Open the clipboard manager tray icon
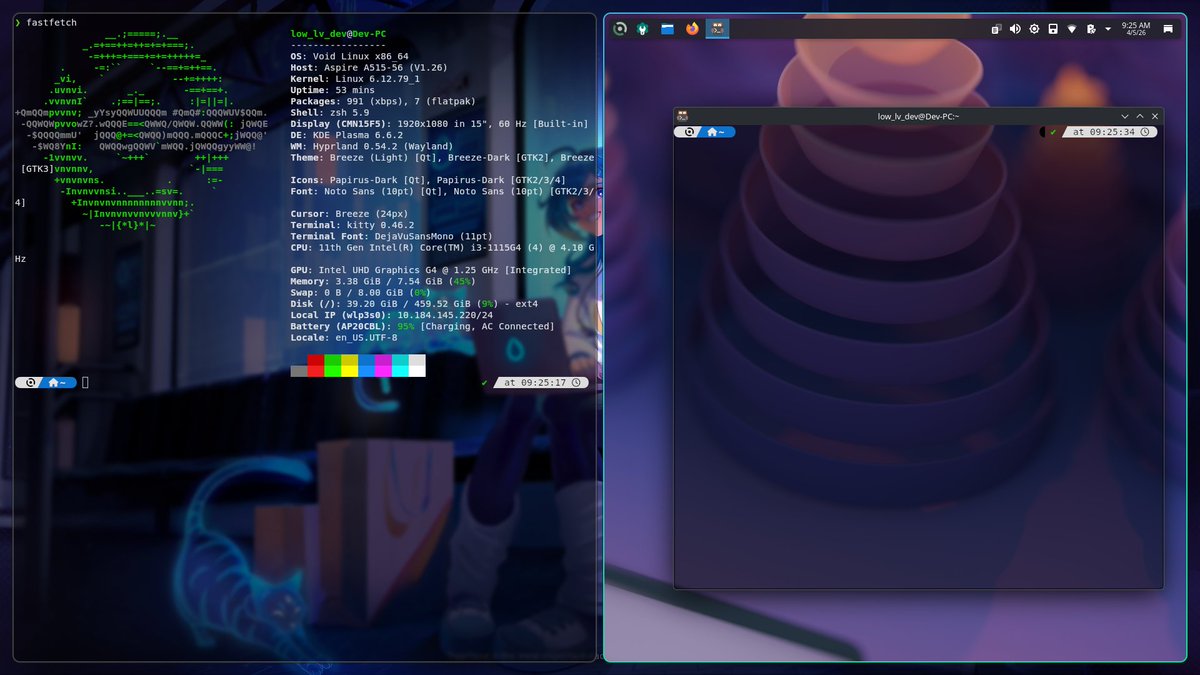The width and height of the screenshot is (1200, 675). click(995, 29)
